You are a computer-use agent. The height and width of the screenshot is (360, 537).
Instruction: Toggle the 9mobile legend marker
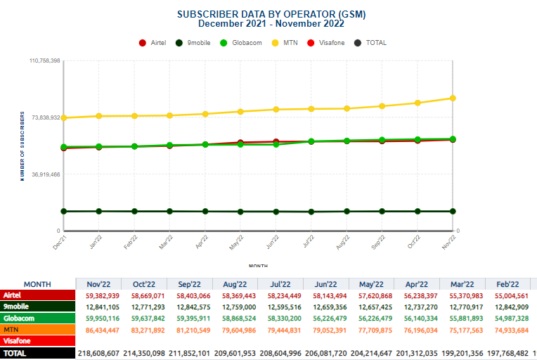click(x=179, y=43)
